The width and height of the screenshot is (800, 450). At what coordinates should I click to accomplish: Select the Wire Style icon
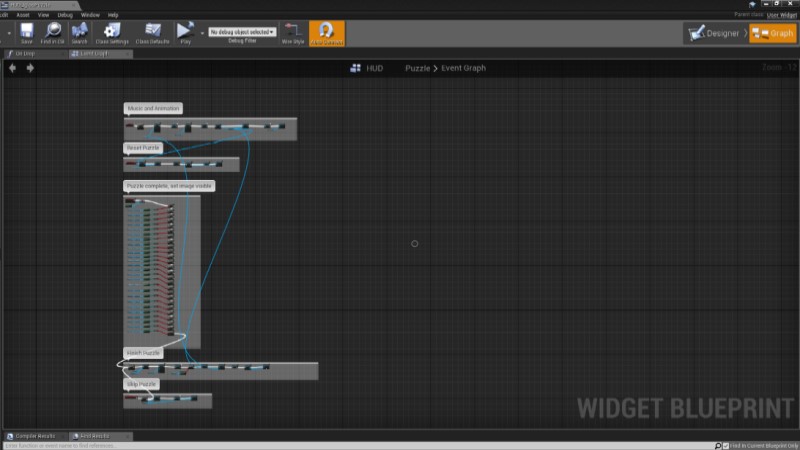coord(292,33)
